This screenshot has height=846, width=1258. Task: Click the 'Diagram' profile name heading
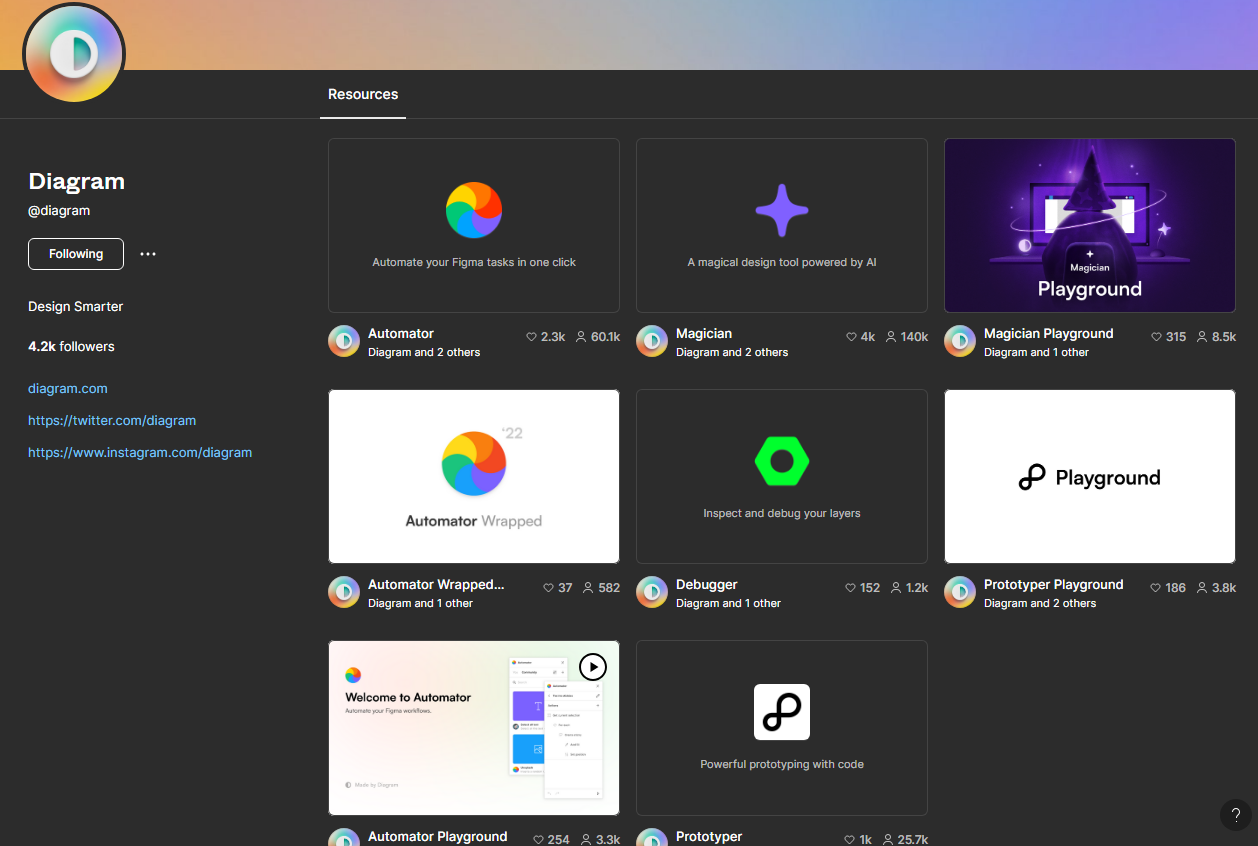pyautogui.click(x=77, y=181)
